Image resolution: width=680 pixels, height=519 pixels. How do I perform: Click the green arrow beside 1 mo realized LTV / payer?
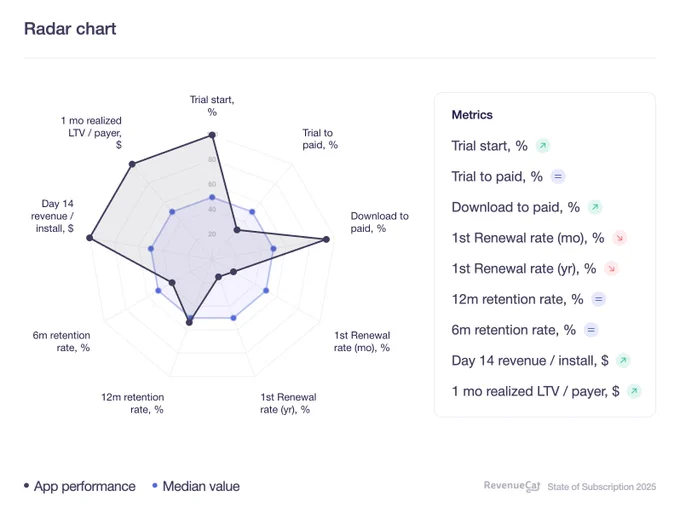coord(634,391)
